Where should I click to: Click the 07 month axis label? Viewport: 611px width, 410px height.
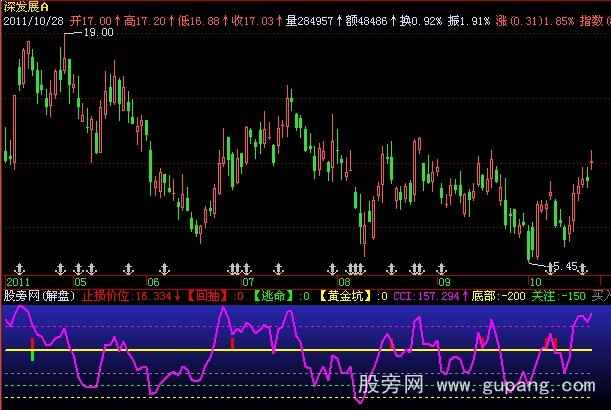point(248,282)
